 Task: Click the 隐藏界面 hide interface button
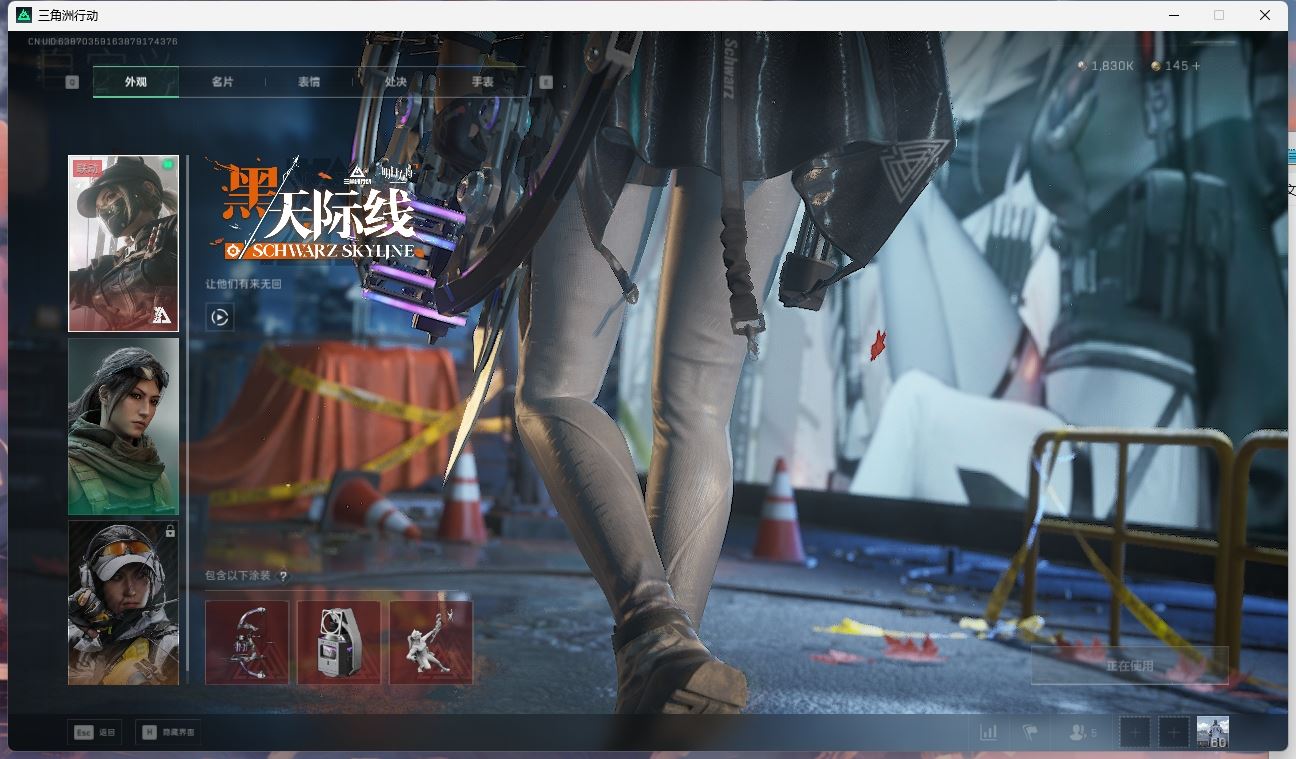click(x=168, y=733)
